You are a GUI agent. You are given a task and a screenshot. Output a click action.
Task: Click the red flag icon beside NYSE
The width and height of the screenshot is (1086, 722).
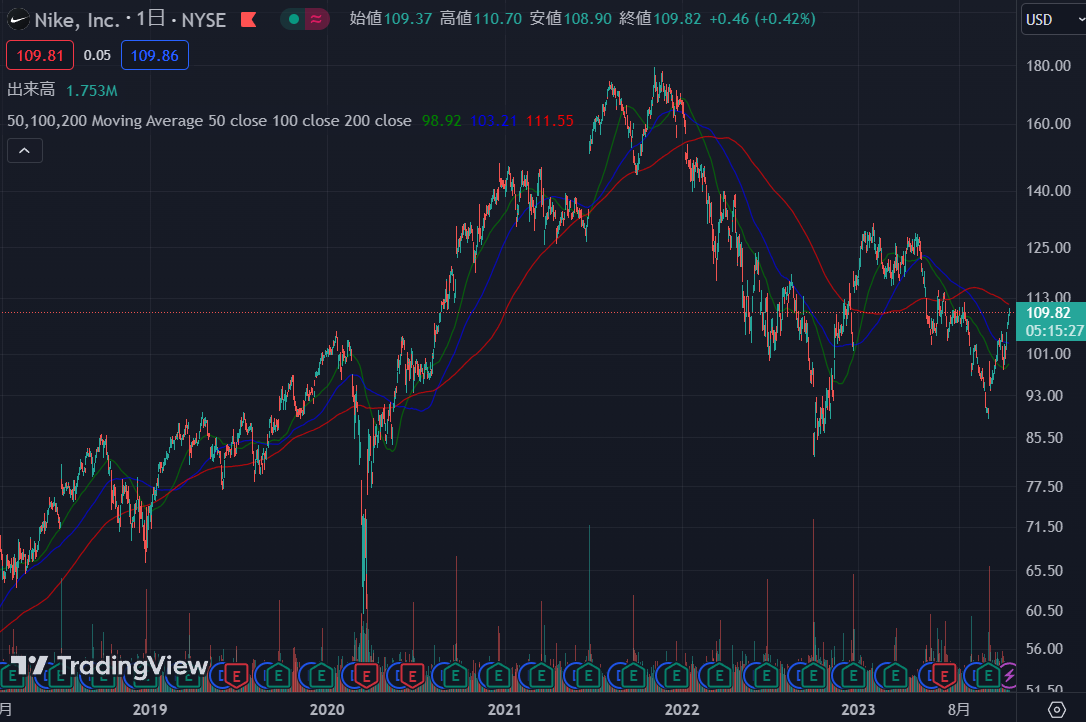click(246, 20)
